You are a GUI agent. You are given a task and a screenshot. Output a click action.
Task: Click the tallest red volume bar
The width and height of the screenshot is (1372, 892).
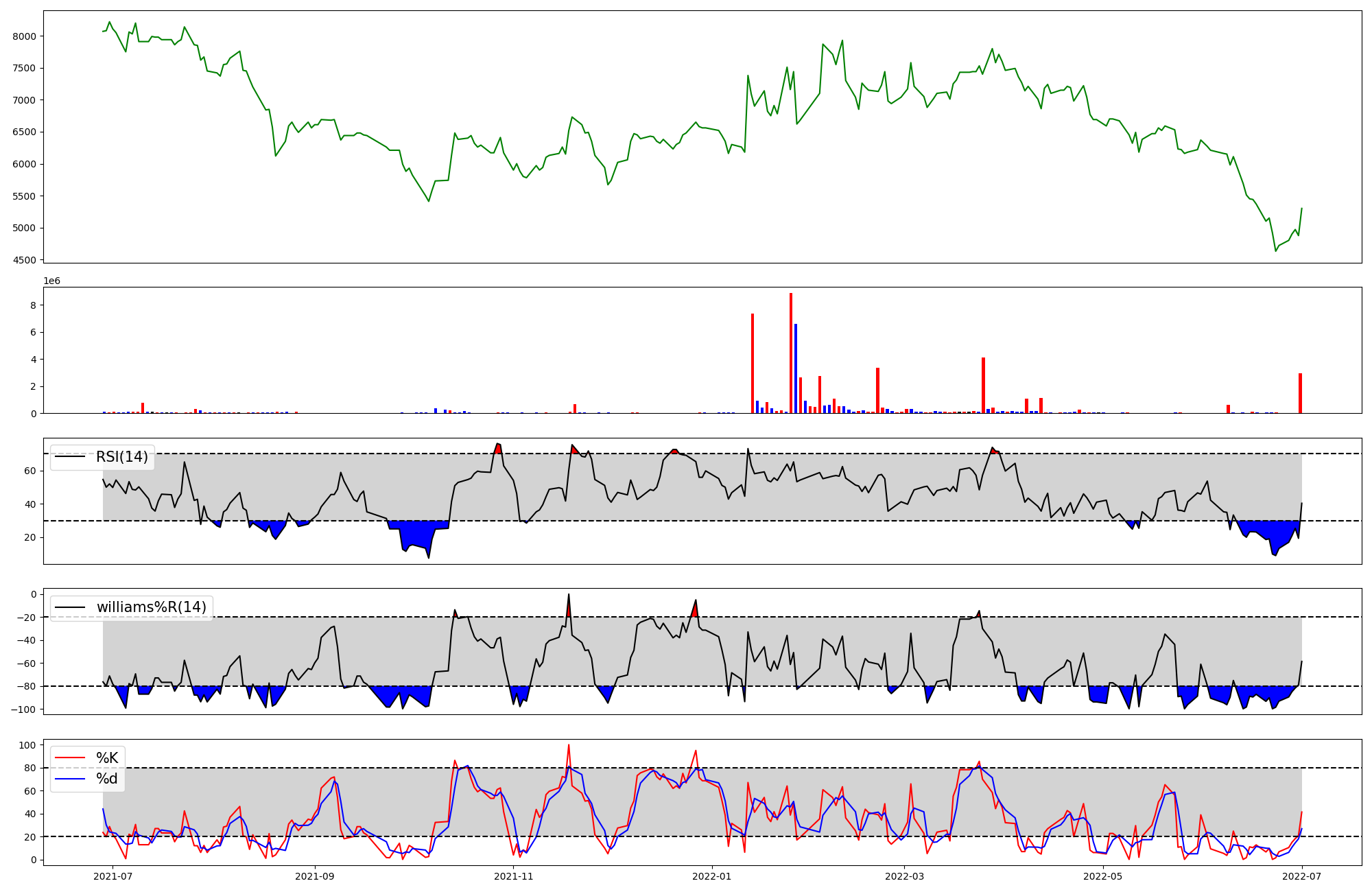[791, 353]
